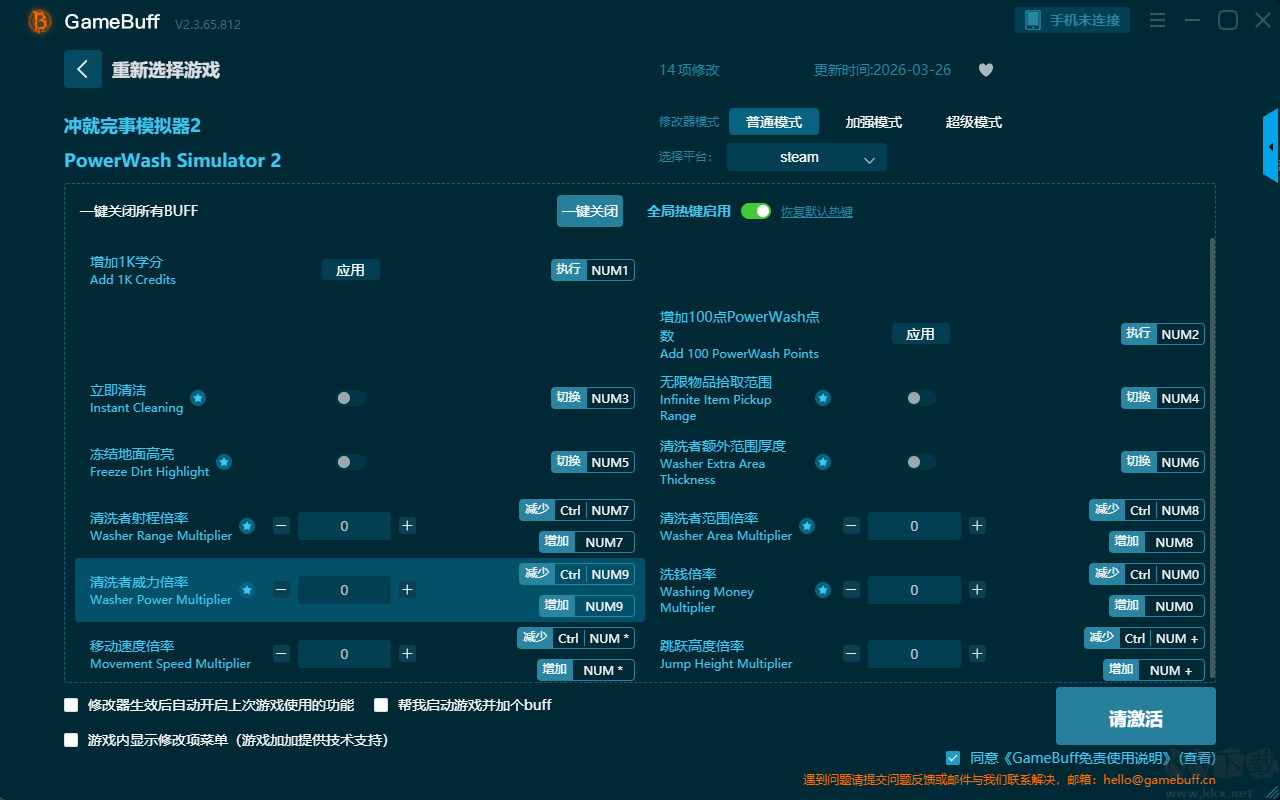This screenshot has width=1280, height=800.
Task: Switch to 超级模式 mode tab
Action: [x=974, y=122]
